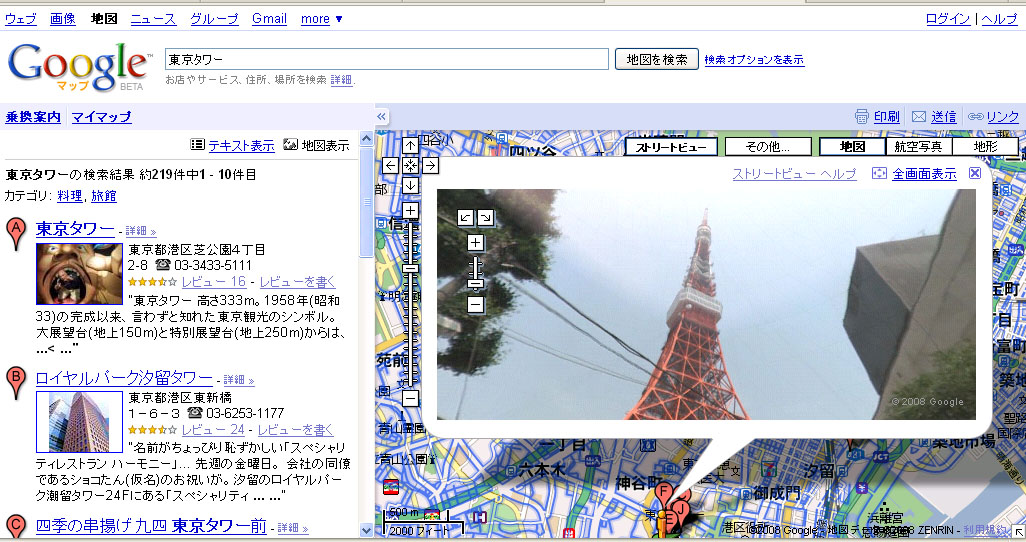The width and height of the screenshot is (1026, 542).
Task: Open レビュー 24 reviews link
Action: (x=213, y=429)
